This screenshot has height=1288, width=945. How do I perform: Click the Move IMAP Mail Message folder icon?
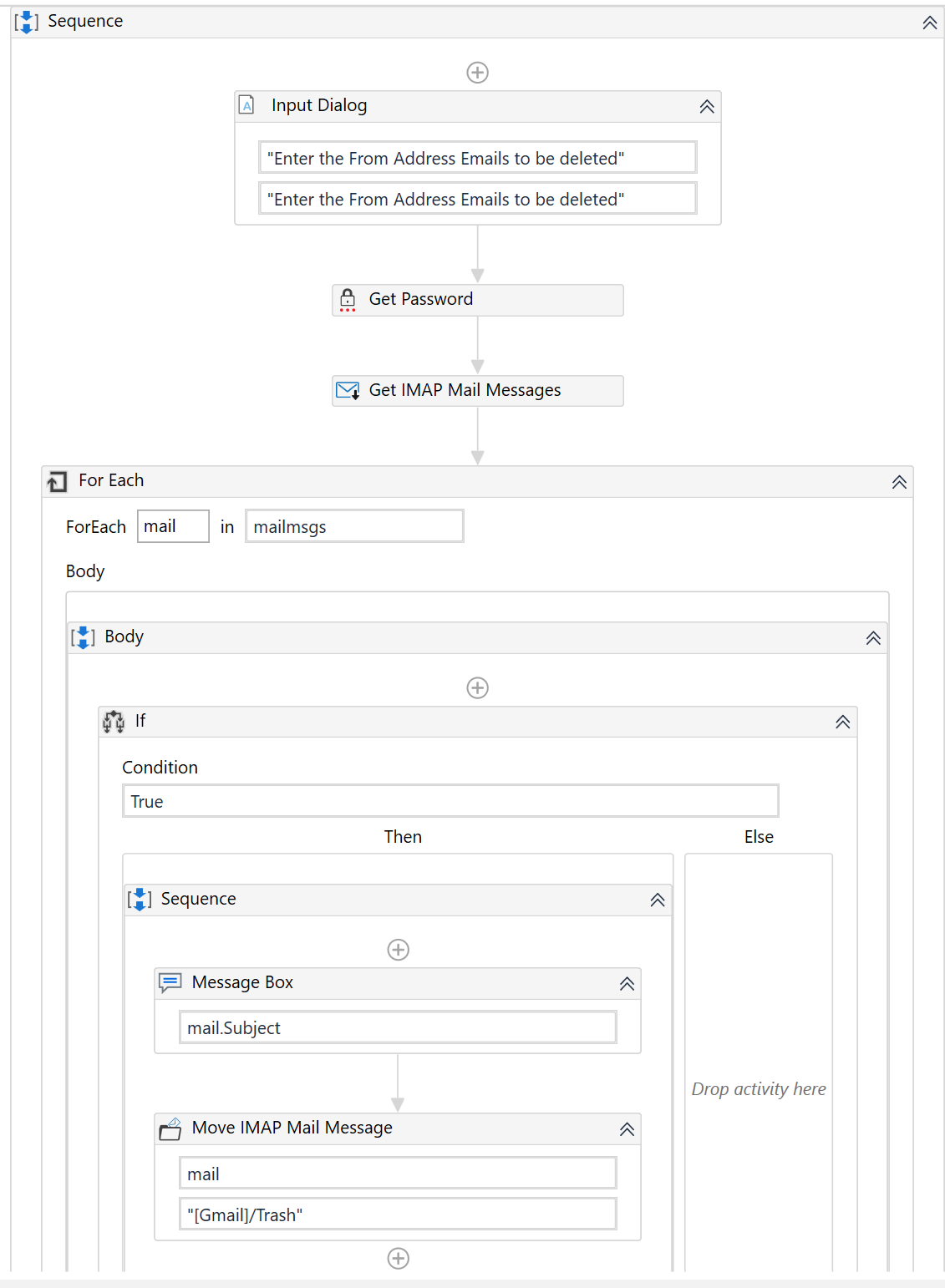click(170, 1128)
